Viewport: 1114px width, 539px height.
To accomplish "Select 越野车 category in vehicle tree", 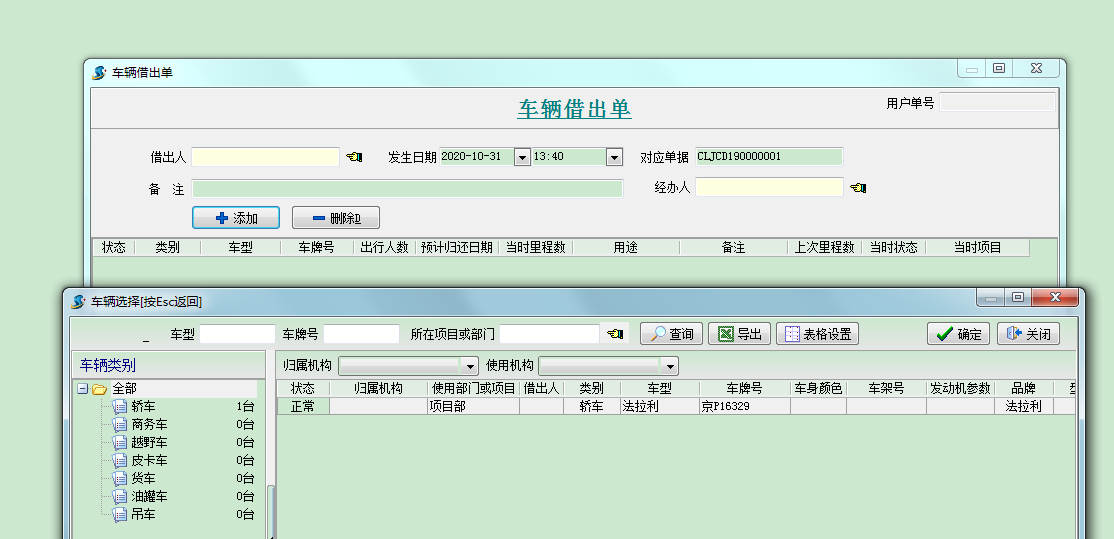I will coord(149,442).
